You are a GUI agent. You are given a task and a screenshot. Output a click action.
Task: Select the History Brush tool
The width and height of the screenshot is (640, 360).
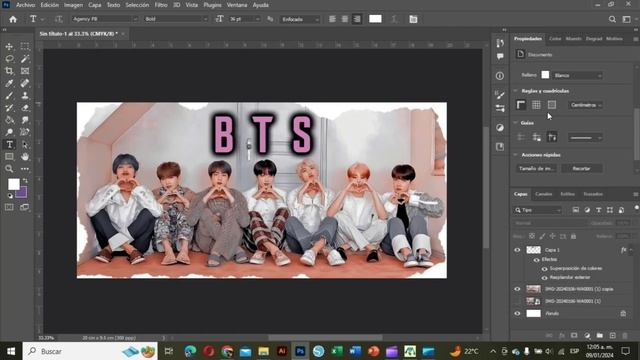coord(9,108)
